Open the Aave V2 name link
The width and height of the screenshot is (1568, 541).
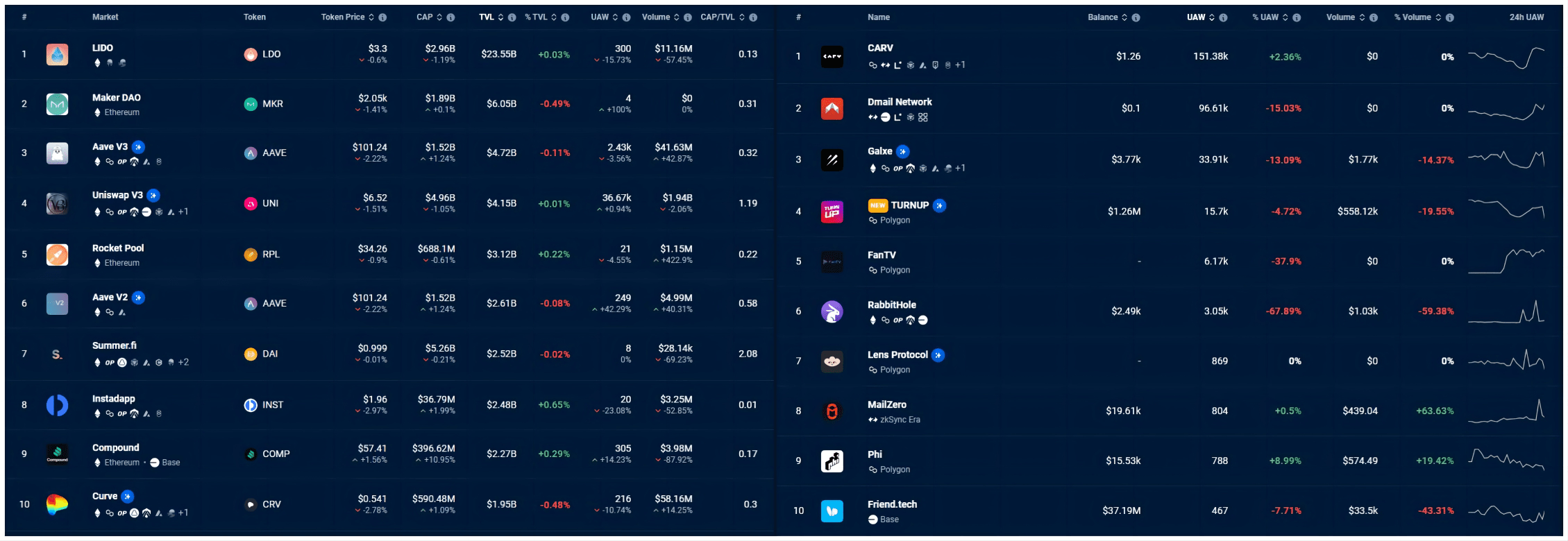click(110, 298)
